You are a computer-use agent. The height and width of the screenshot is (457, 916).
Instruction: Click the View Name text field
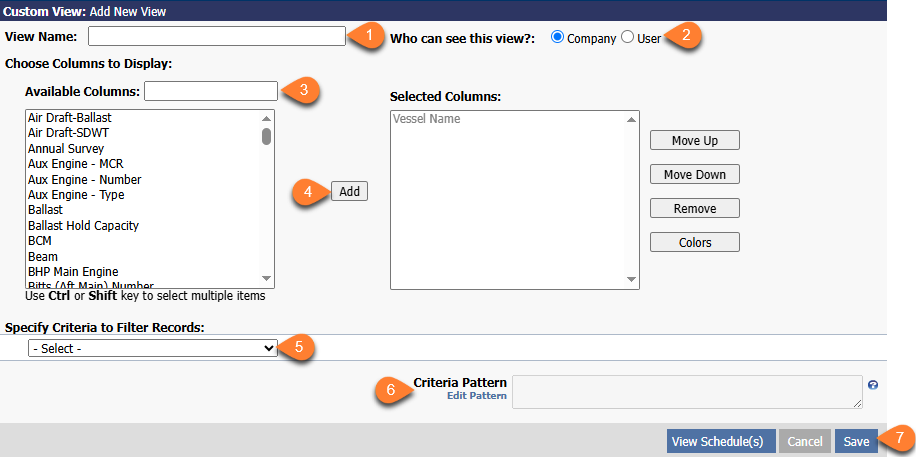pyautogui.click(x=216, y=36)
